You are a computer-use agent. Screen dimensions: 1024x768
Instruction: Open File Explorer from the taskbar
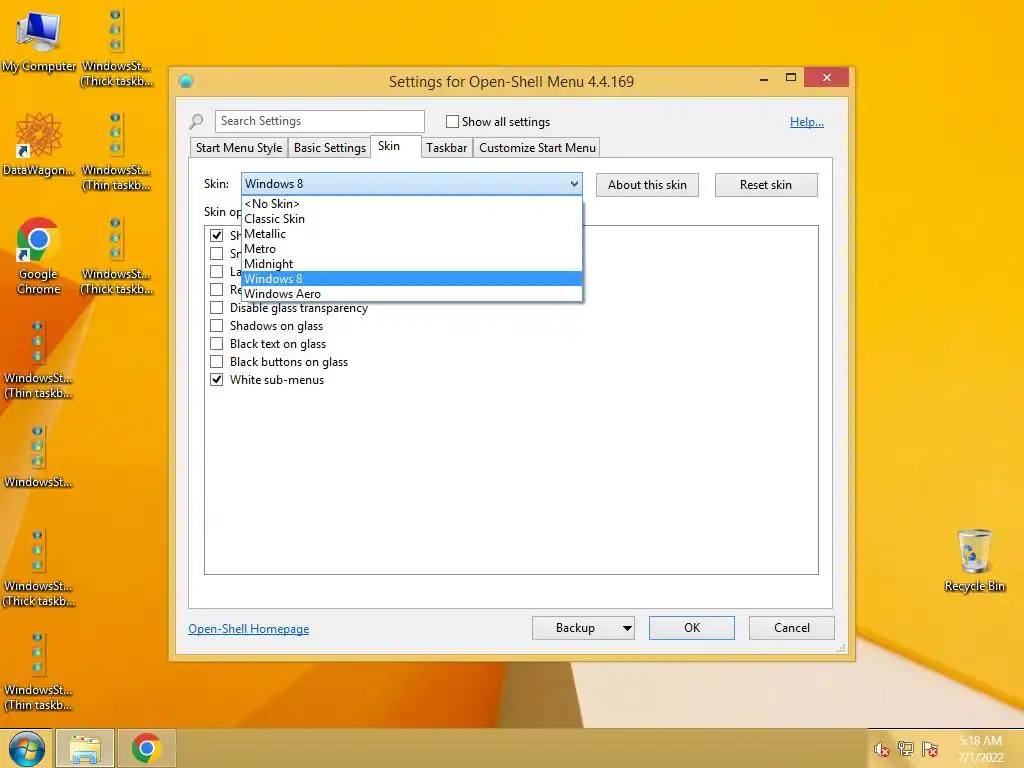pyautogui.click(x=85, y=748)
